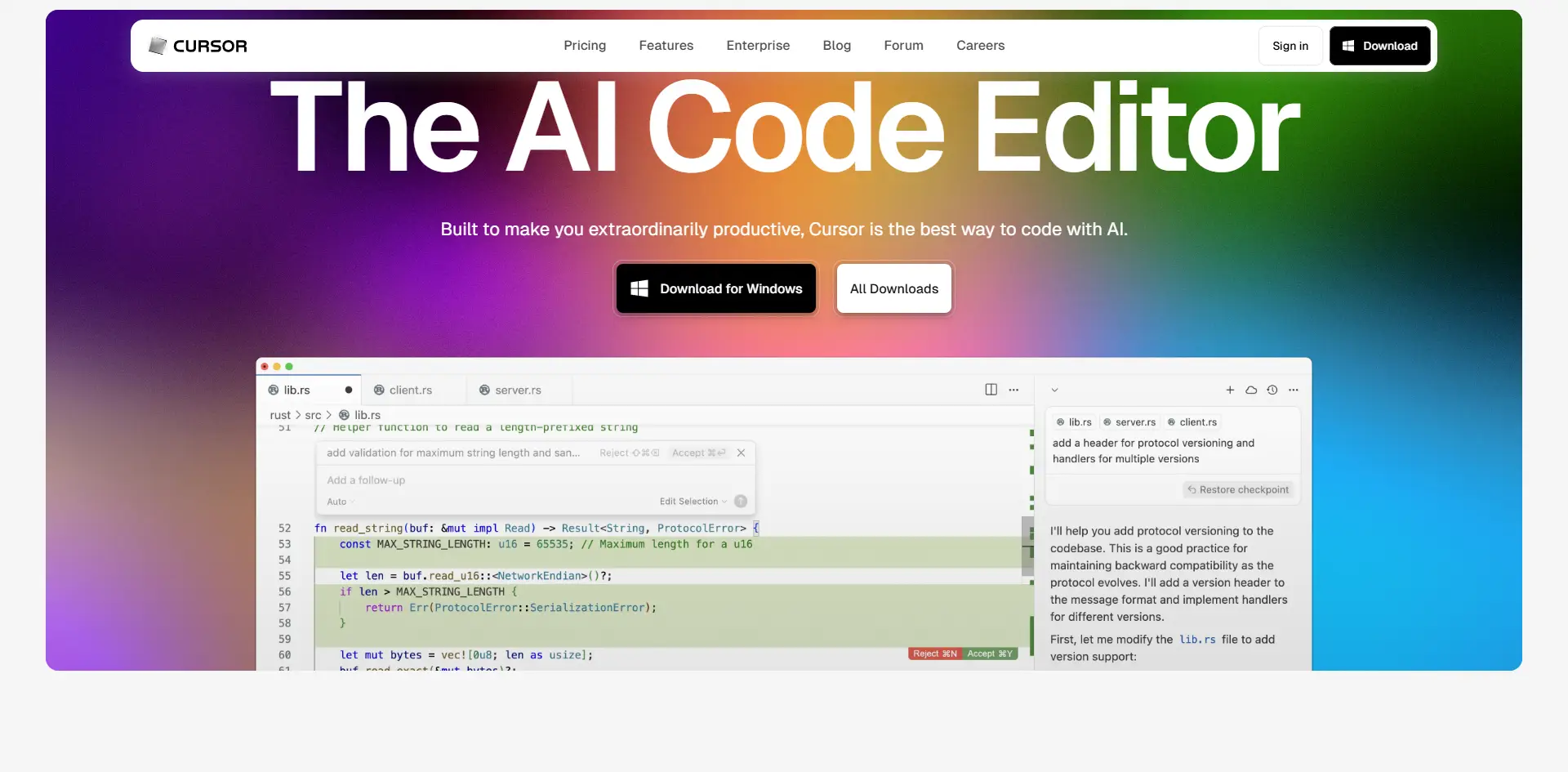Click Download for Windows button
This screenshot has height=772, width=1568.
716,288
